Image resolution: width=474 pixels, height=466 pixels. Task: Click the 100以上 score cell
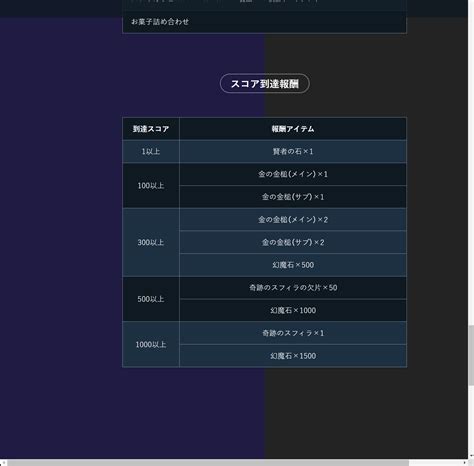click(151, 186)
